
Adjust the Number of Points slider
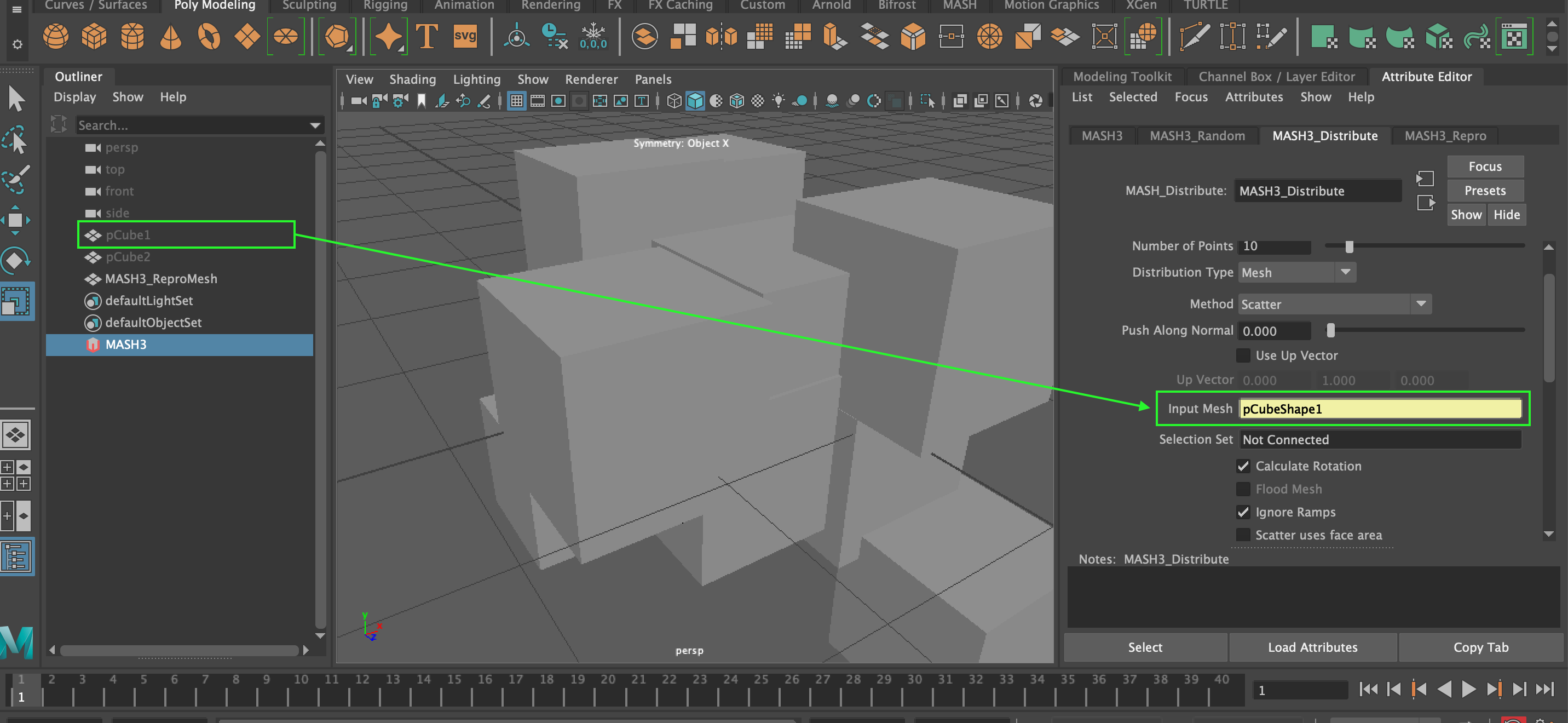pos(1349,246)
